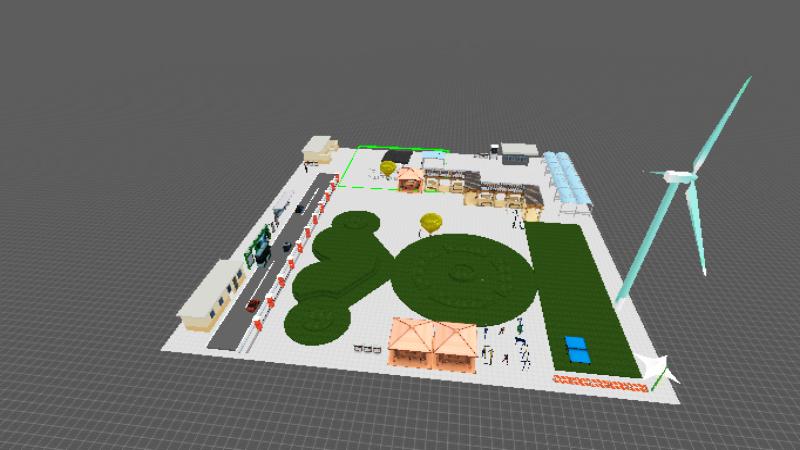Screen dimensions: 800x450
Task: Select the red car on the road
Action: tap(254, 304)
